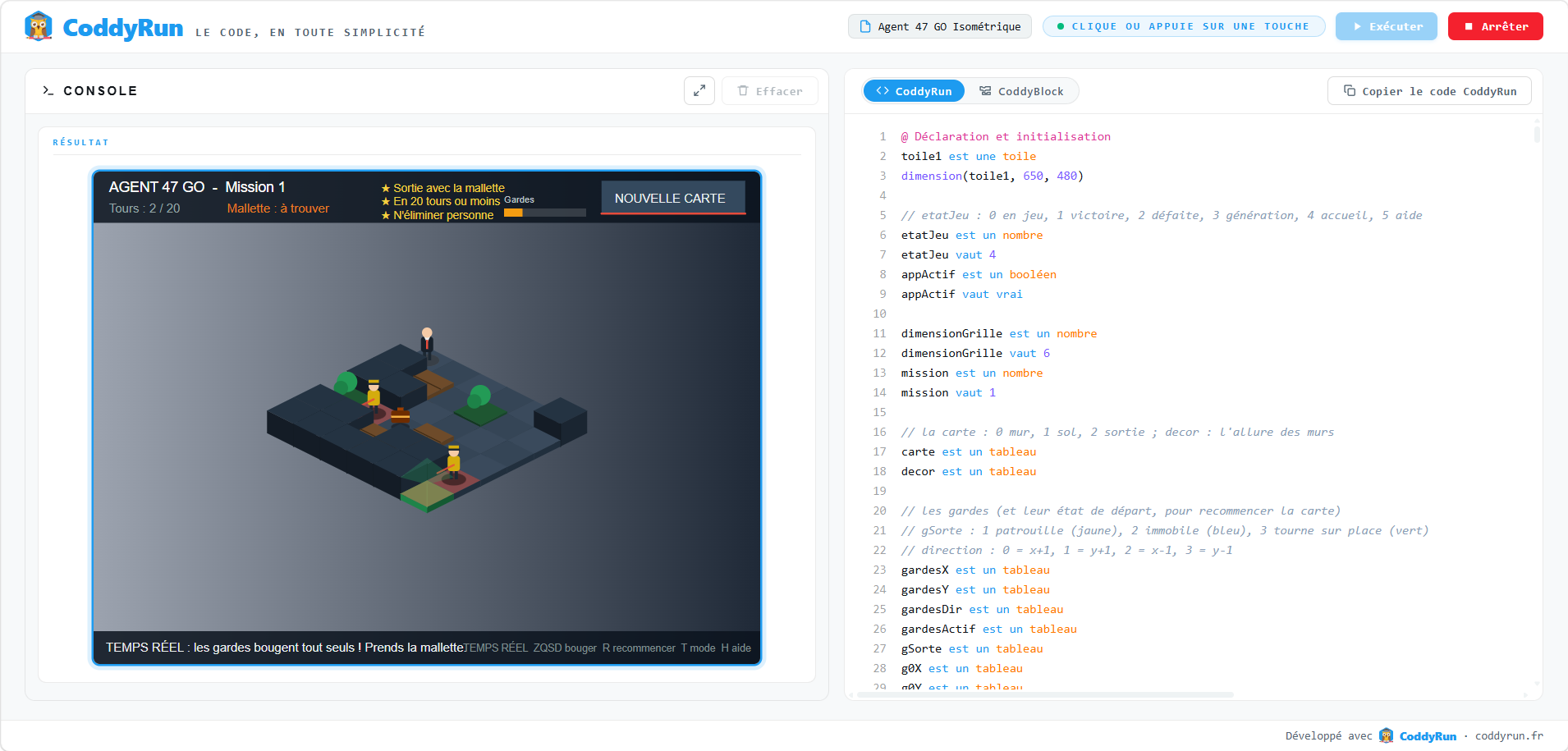This screenshot has width=1568, height=751.
Task: Open the console fullscreen expand icon
Action: tap(699, 91)
